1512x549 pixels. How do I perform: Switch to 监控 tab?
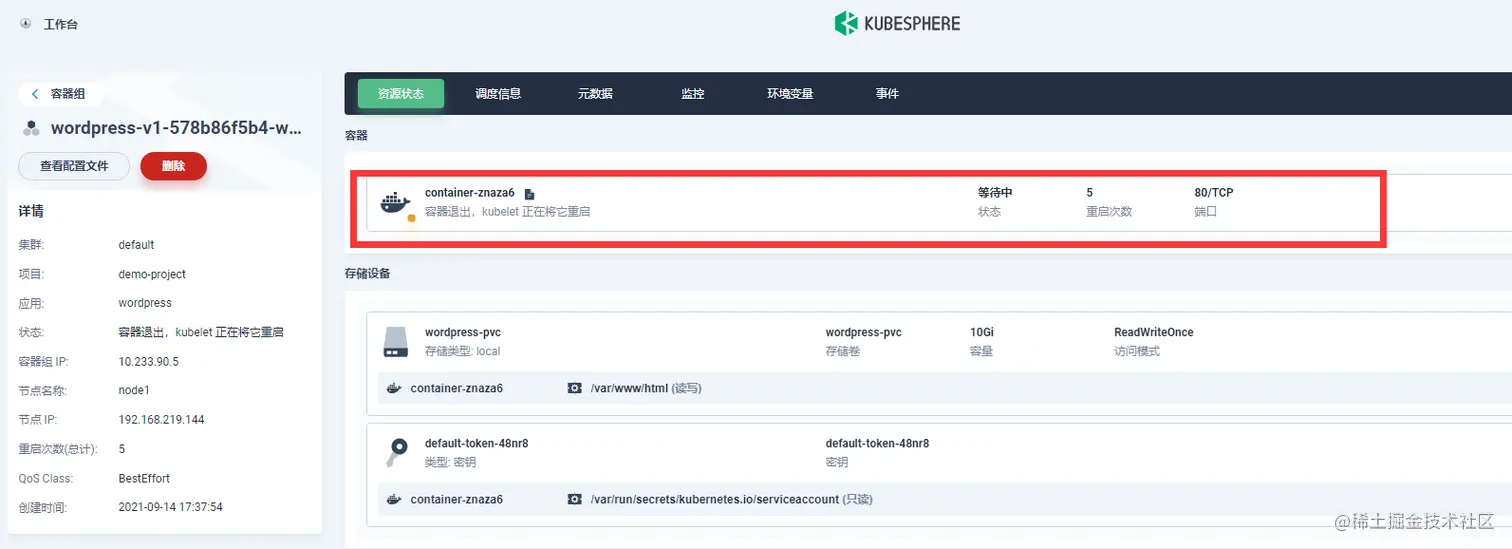click(x=693, y=94)
